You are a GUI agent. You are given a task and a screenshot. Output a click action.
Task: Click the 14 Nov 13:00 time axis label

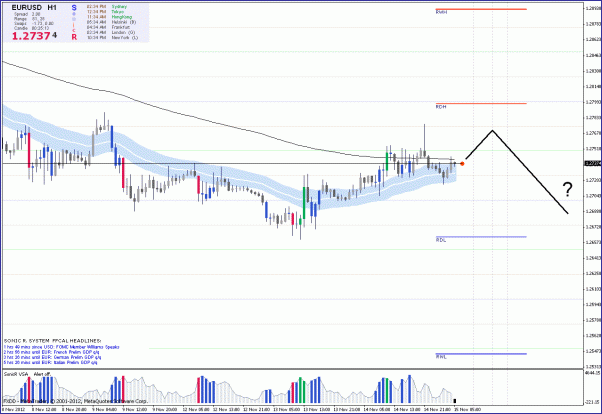tap(407, 410)
